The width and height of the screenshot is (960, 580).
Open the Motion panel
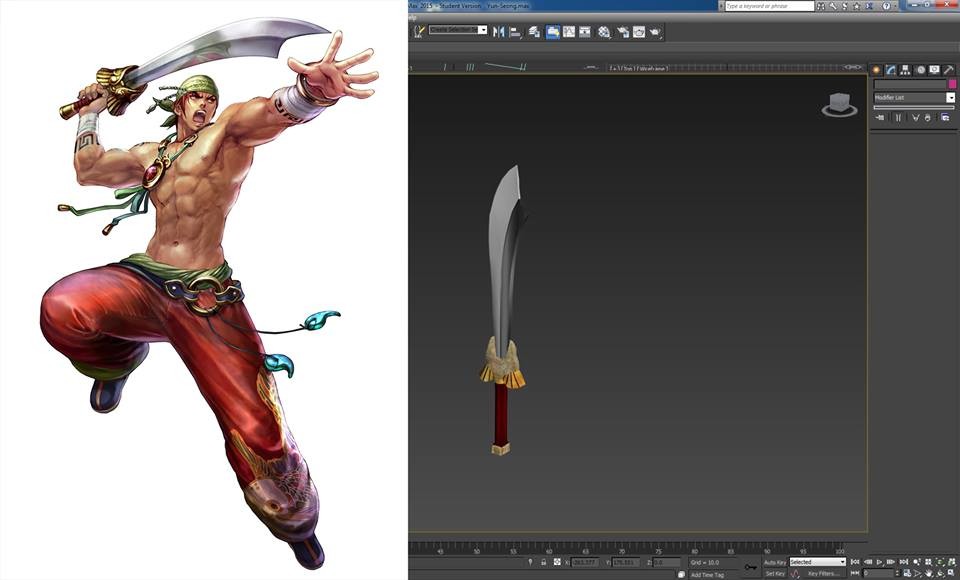(920, 70)
